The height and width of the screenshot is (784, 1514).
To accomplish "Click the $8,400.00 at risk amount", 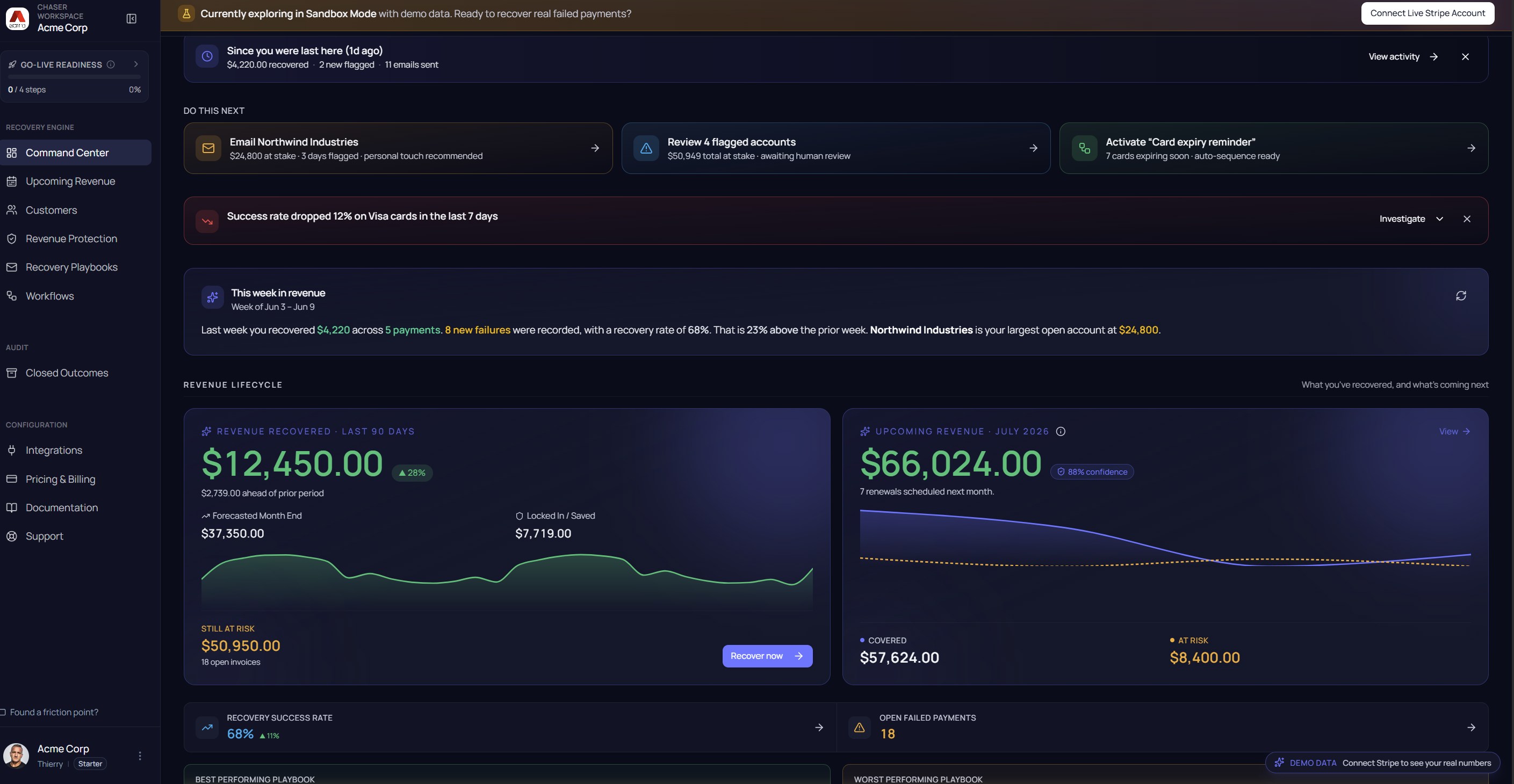I will (x=1205, y=658).
